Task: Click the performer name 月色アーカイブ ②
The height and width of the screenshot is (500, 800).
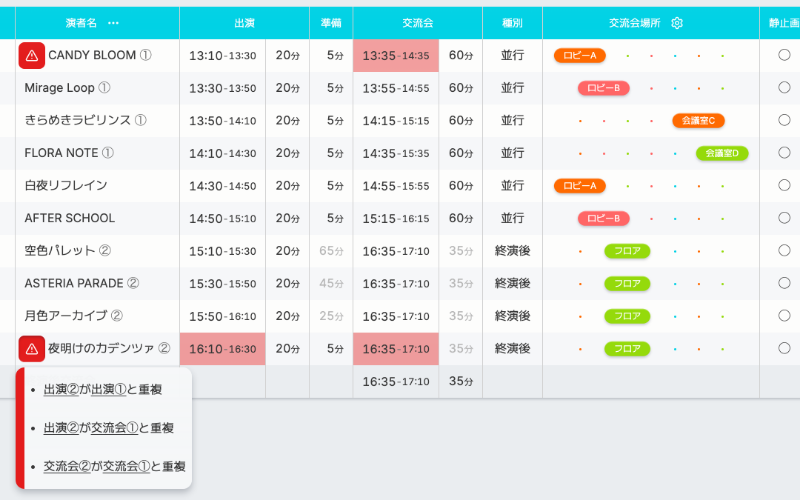Action: (73, 316)
